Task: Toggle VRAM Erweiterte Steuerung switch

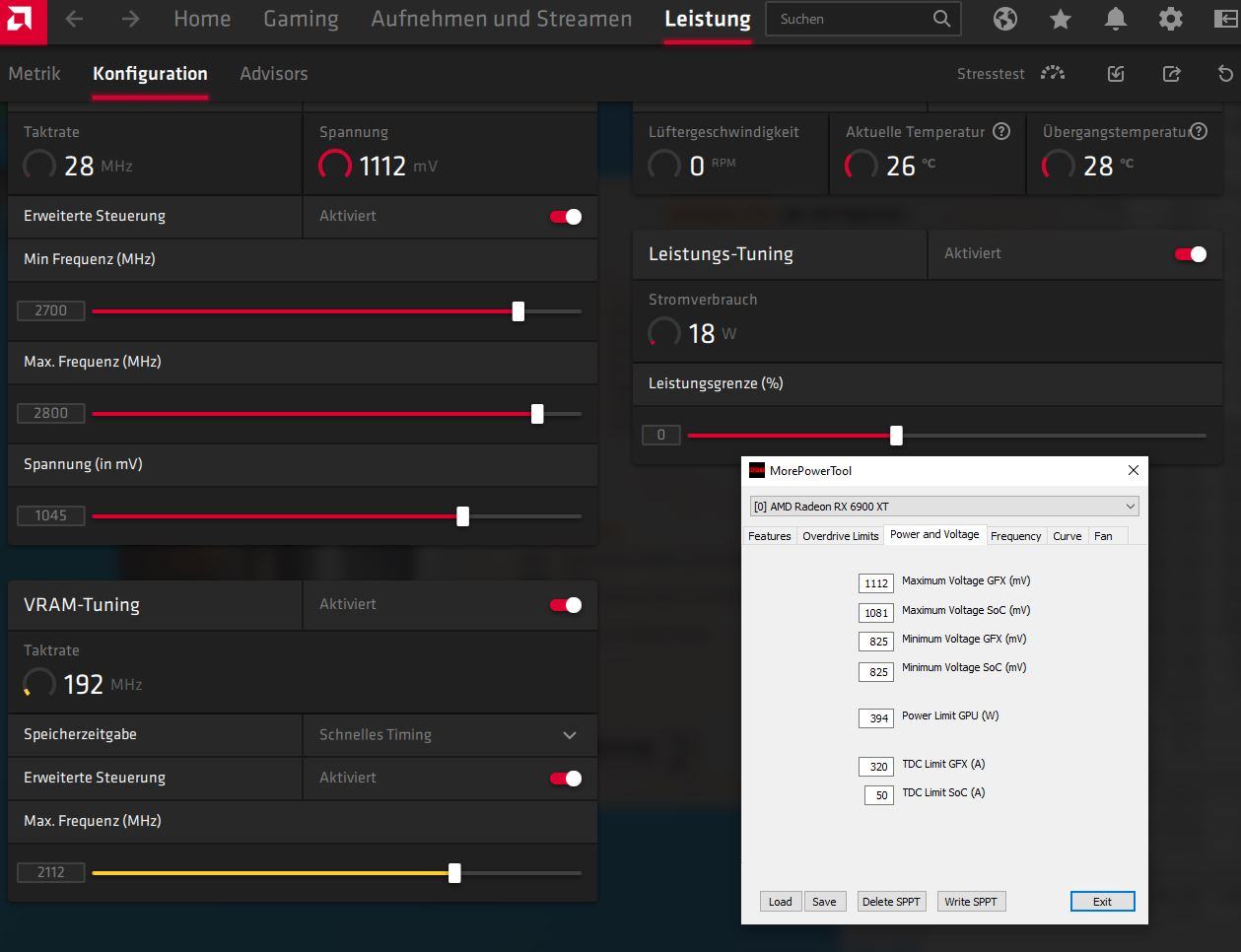Action: (566, 779)
